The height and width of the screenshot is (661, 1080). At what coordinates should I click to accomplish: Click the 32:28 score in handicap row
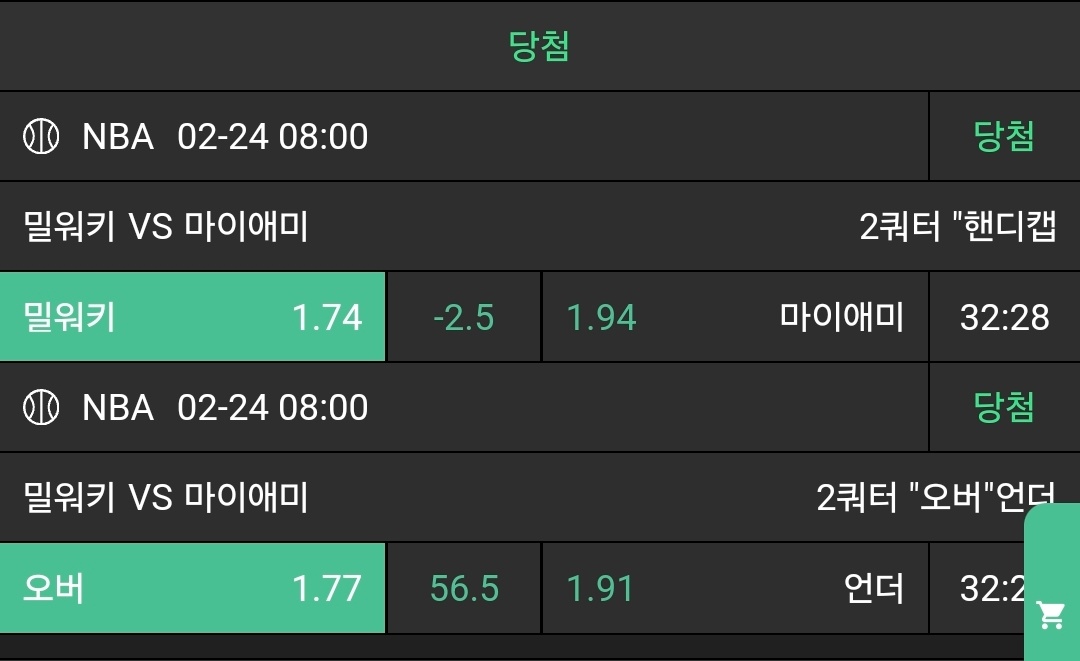pyautogui.click(x=1004, y=317)
